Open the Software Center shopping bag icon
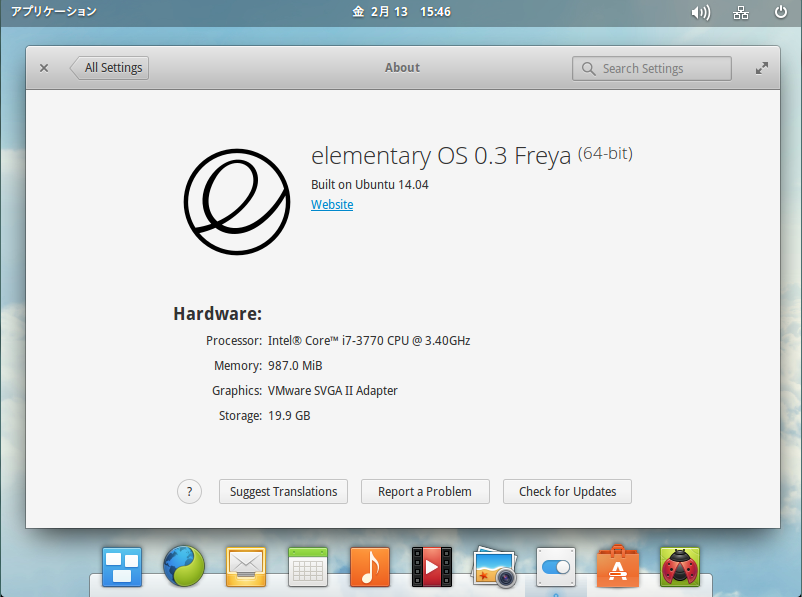Screen dimensions: 802x597 click(x=618, y=566)
